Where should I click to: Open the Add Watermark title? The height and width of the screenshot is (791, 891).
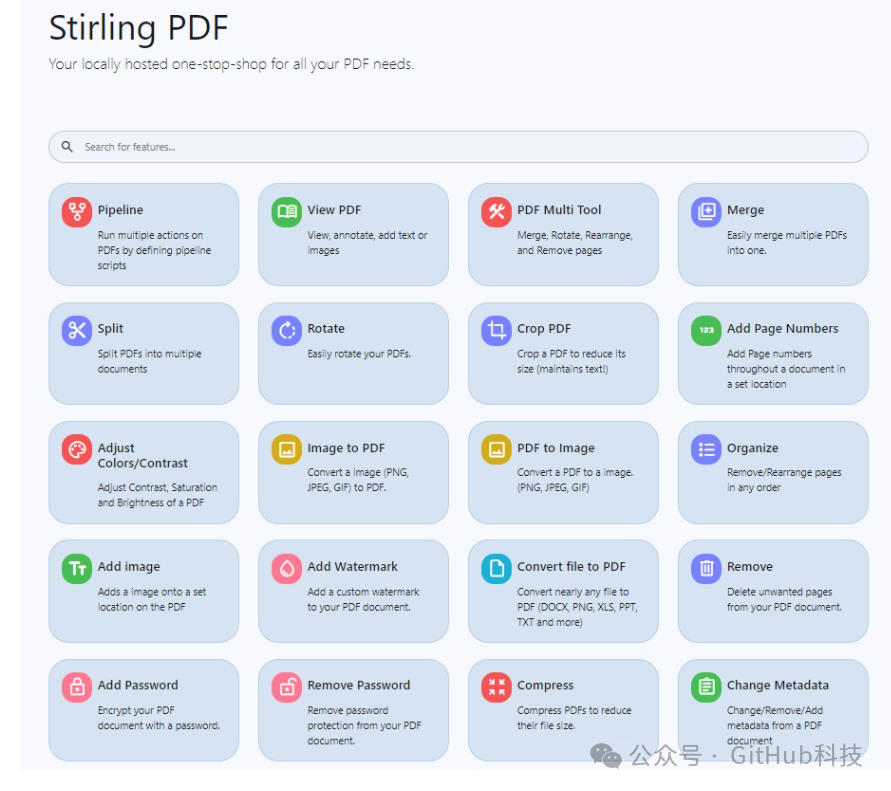point(352,567)
